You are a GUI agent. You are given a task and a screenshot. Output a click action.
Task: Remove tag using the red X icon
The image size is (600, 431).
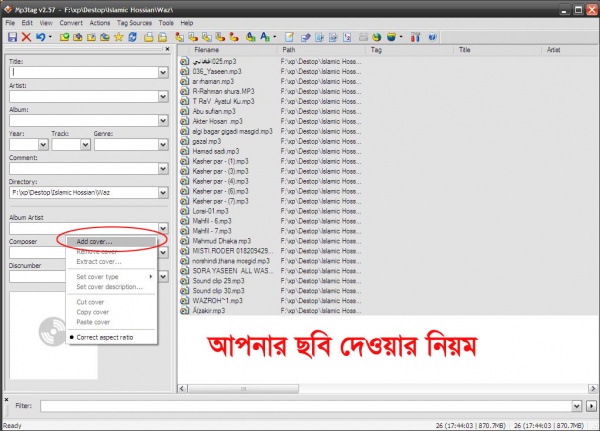tap(26, 37)
